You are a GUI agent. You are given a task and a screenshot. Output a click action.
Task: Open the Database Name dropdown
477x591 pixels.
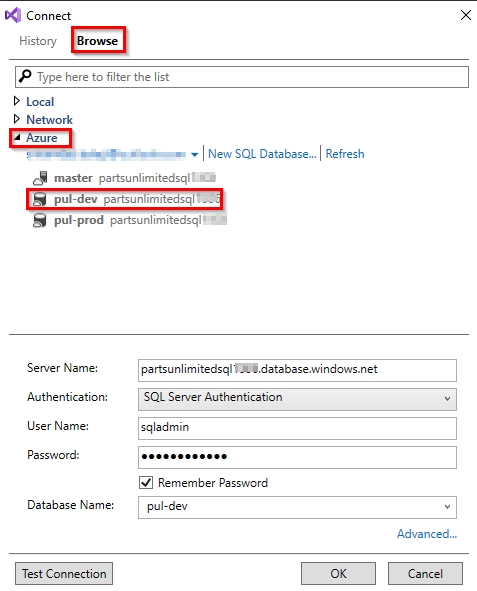click(297, 507)
